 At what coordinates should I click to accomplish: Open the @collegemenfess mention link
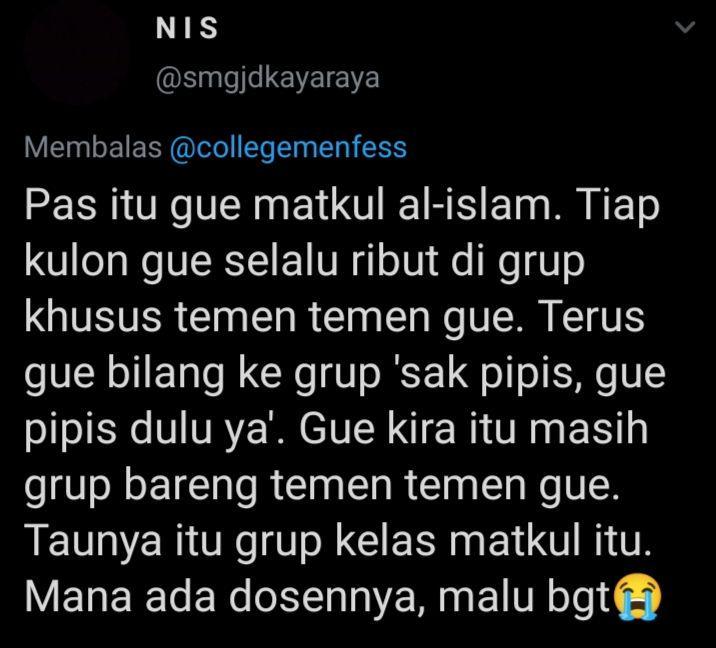[x=288, y=148]
